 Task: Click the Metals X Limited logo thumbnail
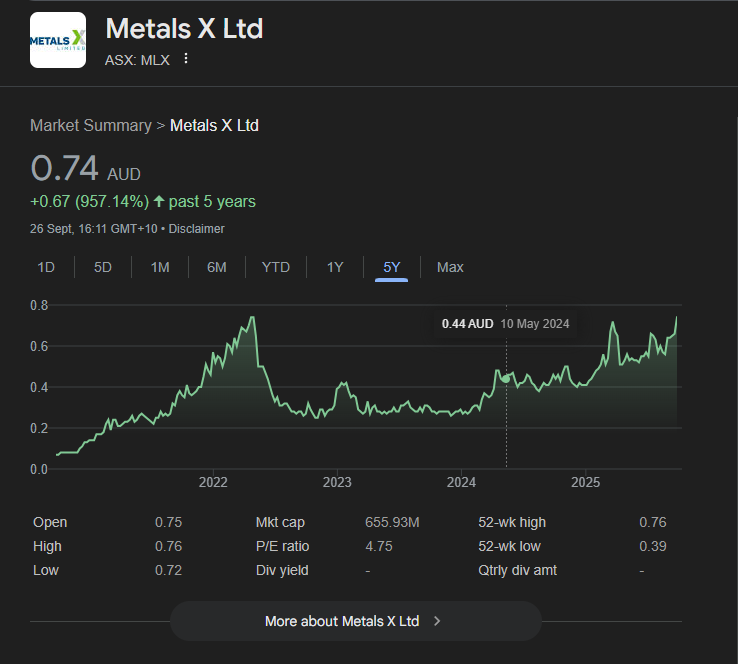pyautogui.click(x=58, y=40)
